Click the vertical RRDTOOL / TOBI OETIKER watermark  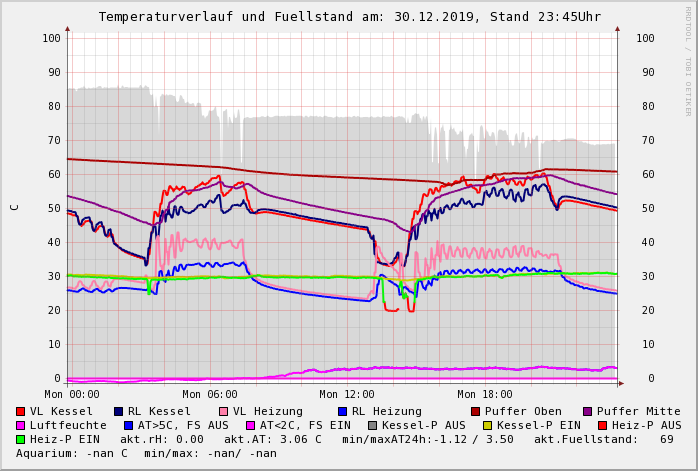pyautogui.click(x=687, y=60)
